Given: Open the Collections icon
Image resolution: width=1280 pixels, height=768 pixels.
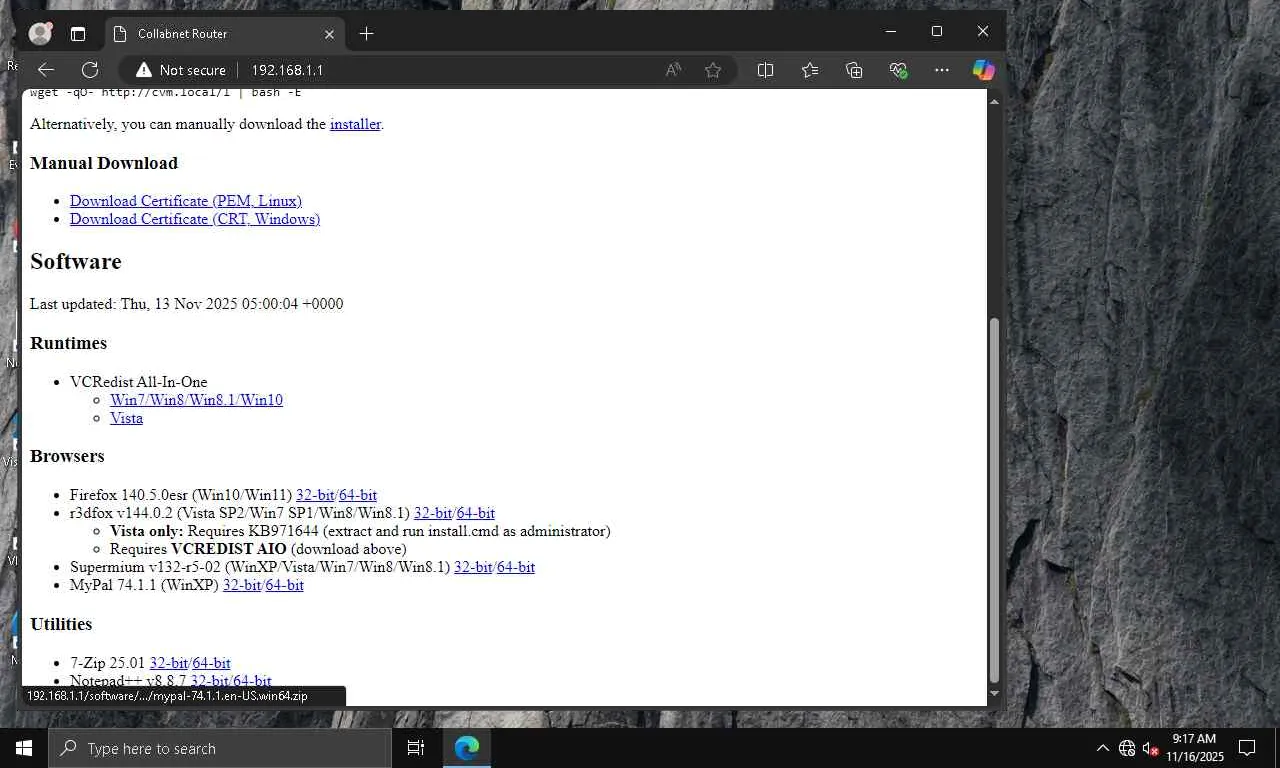Looking at the screenshot, I should click(x=854, y=70).
